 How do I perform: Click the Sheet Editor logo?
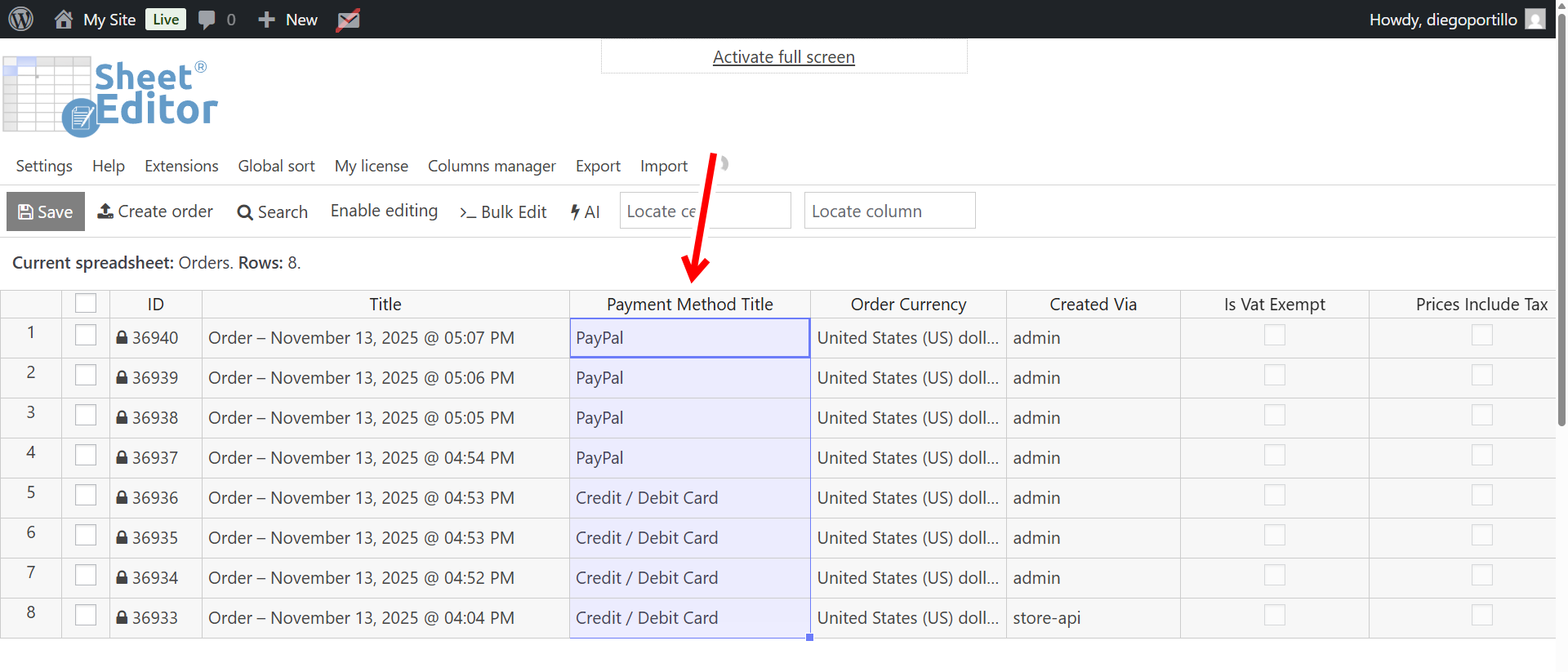tap(111, 96)
